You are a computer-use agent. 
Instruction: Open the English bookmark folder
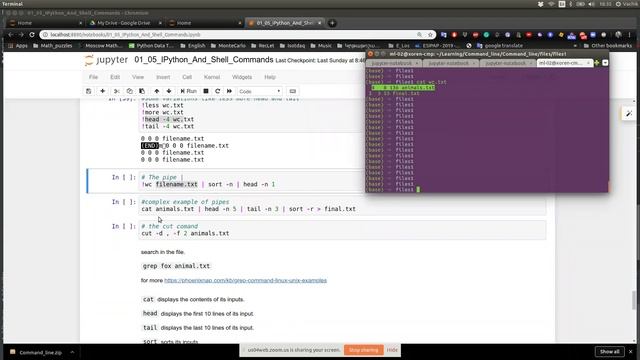click(x=193, y=46)
